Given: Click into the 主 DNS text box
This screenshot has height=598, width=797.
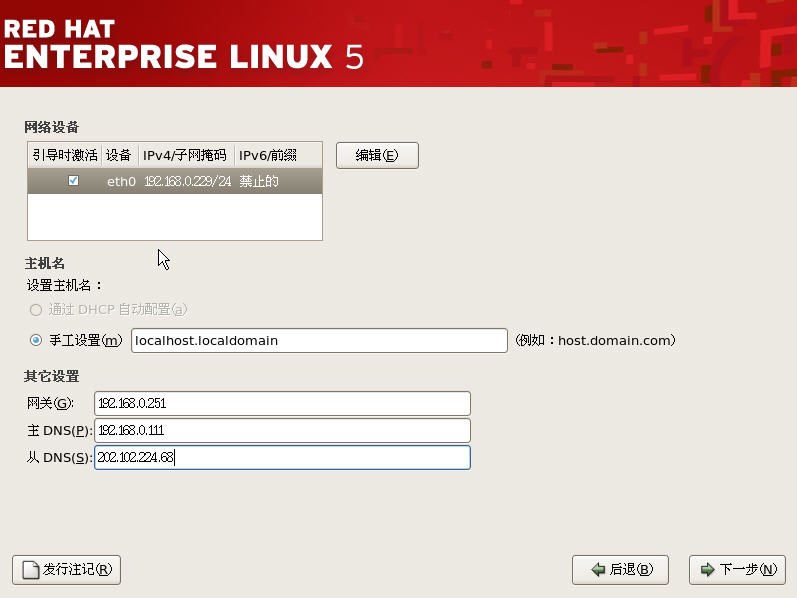Looking at the screenshot, I should pyautogui.click(x=282, y=430).
